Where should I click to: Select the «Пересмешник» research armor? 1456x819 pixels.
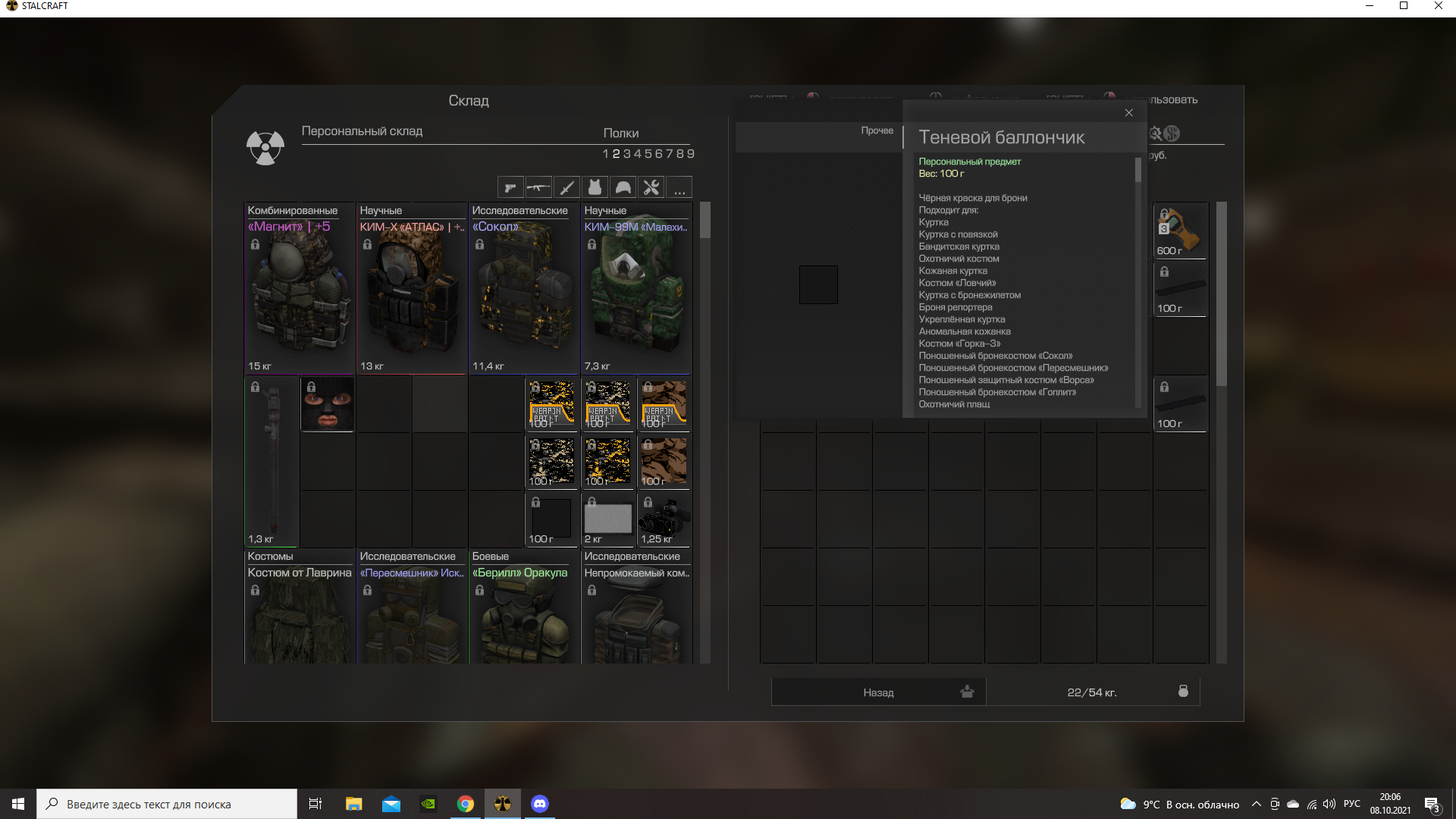coord(412,607)
